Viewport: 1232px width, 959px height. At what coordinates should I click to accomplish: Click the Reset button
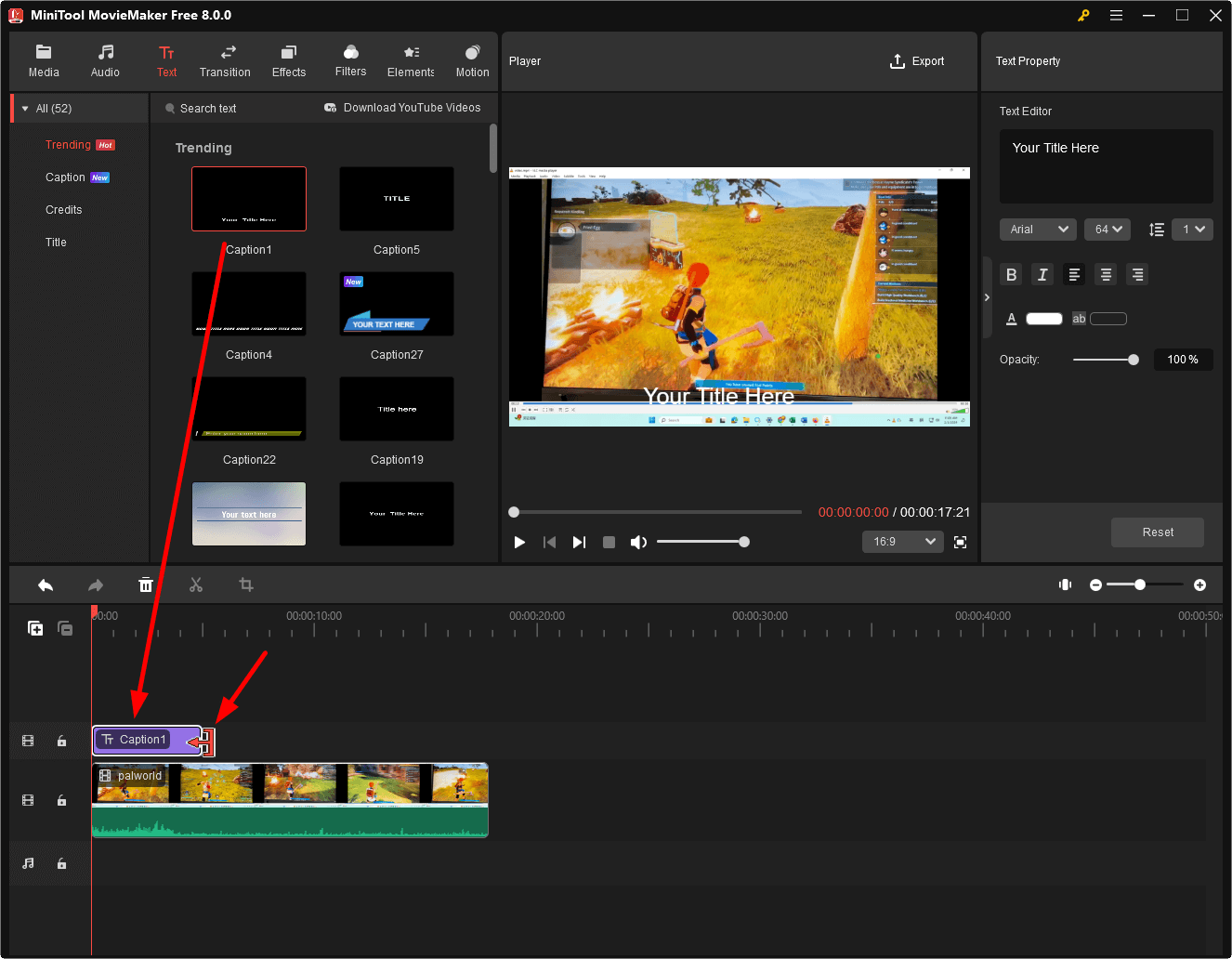click(x=1158, y=532)
